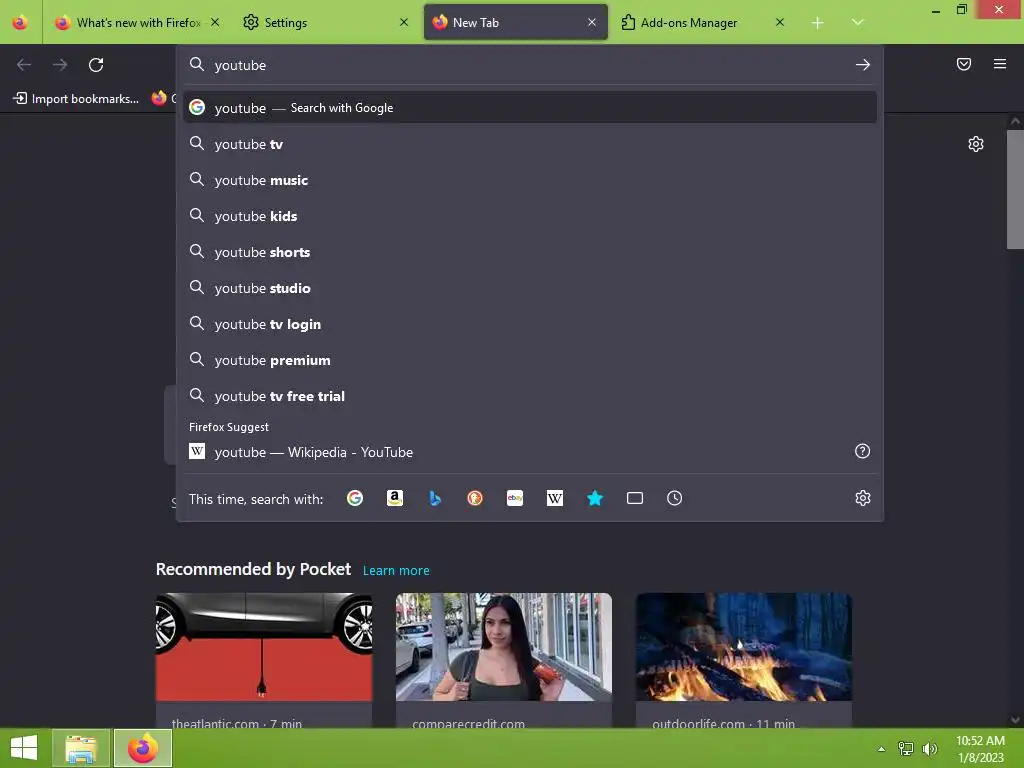Image resolution: width=1024 pixels, height=768 pixels.
Task: Open network icon in system tray
Action: pos(906,749)
